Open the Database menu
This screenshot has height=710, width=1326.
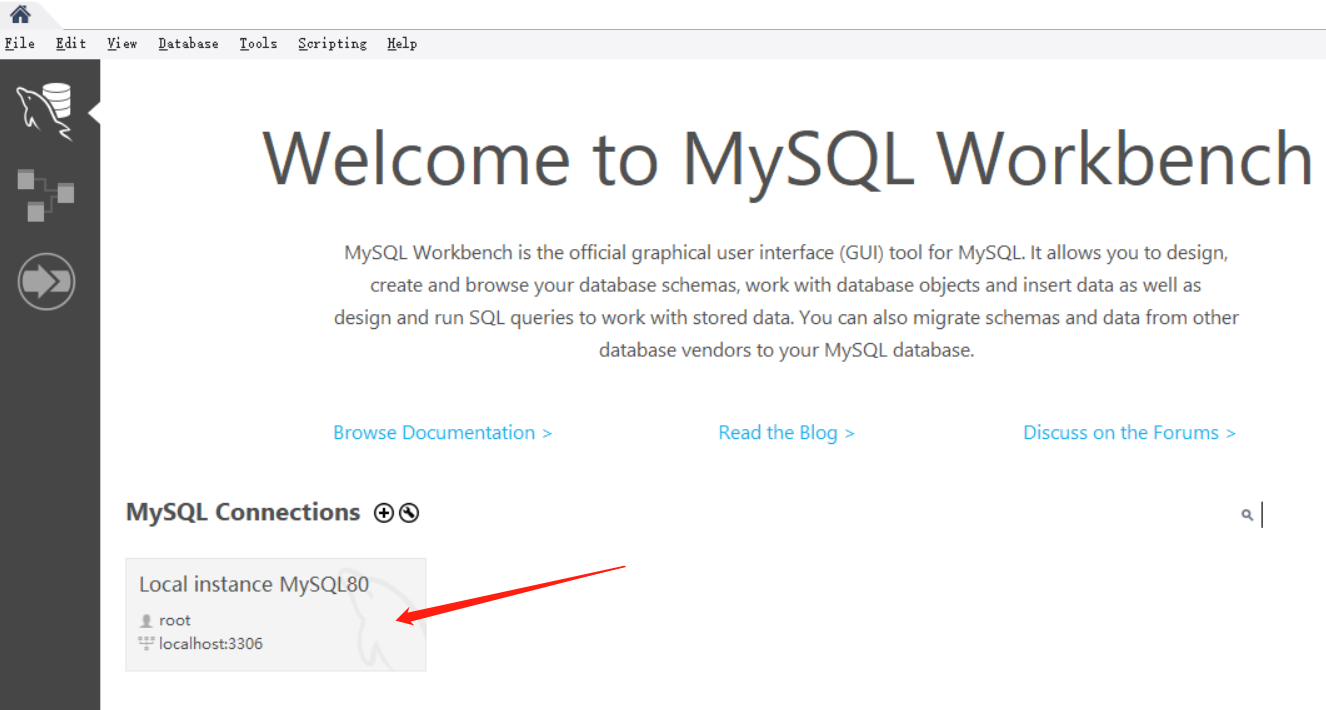click(188, 43)
